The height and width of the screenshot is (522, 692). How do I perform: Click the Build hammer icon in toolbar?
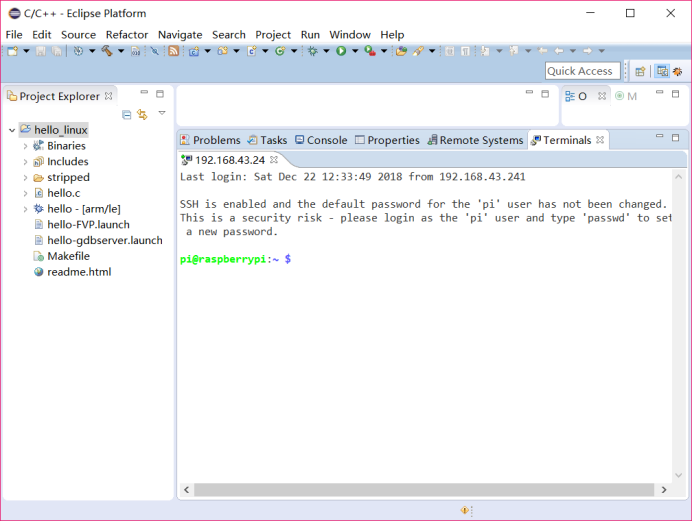pos(107,51)
